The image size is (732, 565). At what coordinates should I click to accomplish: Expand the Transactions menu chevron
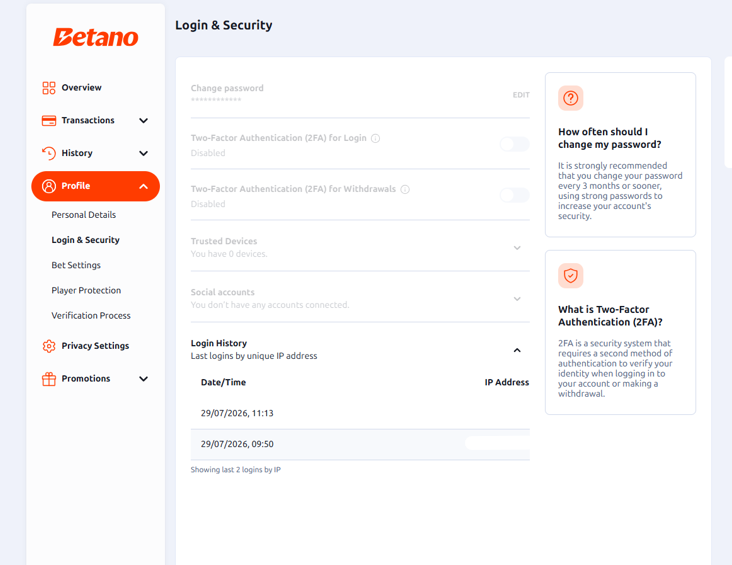tap(144, 120)
